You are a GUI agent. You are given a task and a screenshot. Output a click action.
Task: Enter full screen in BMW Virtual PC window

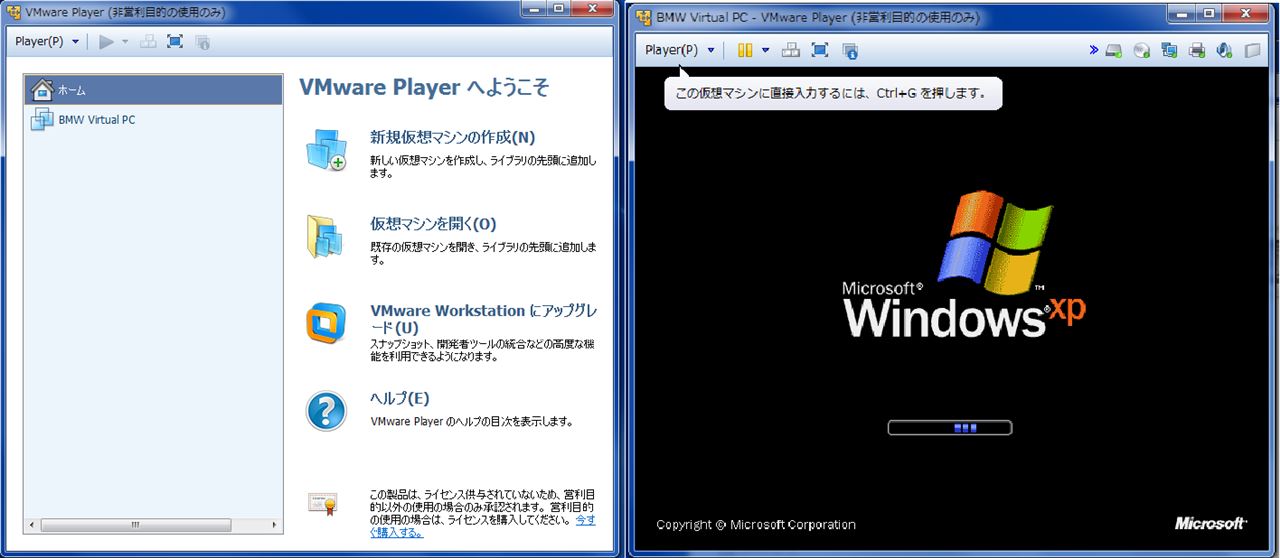pyautogui.click(x=820, y=50)
